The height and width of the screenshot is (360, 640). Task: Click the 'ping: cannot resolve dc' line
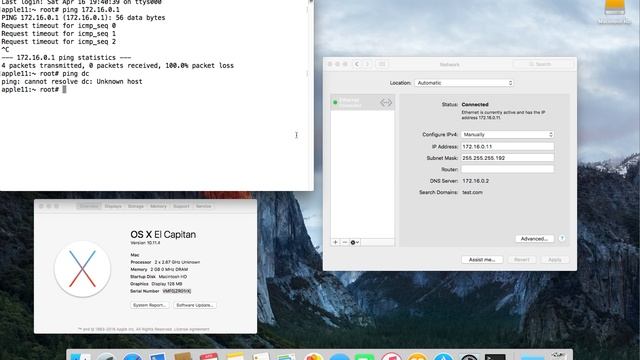(72, 82)
